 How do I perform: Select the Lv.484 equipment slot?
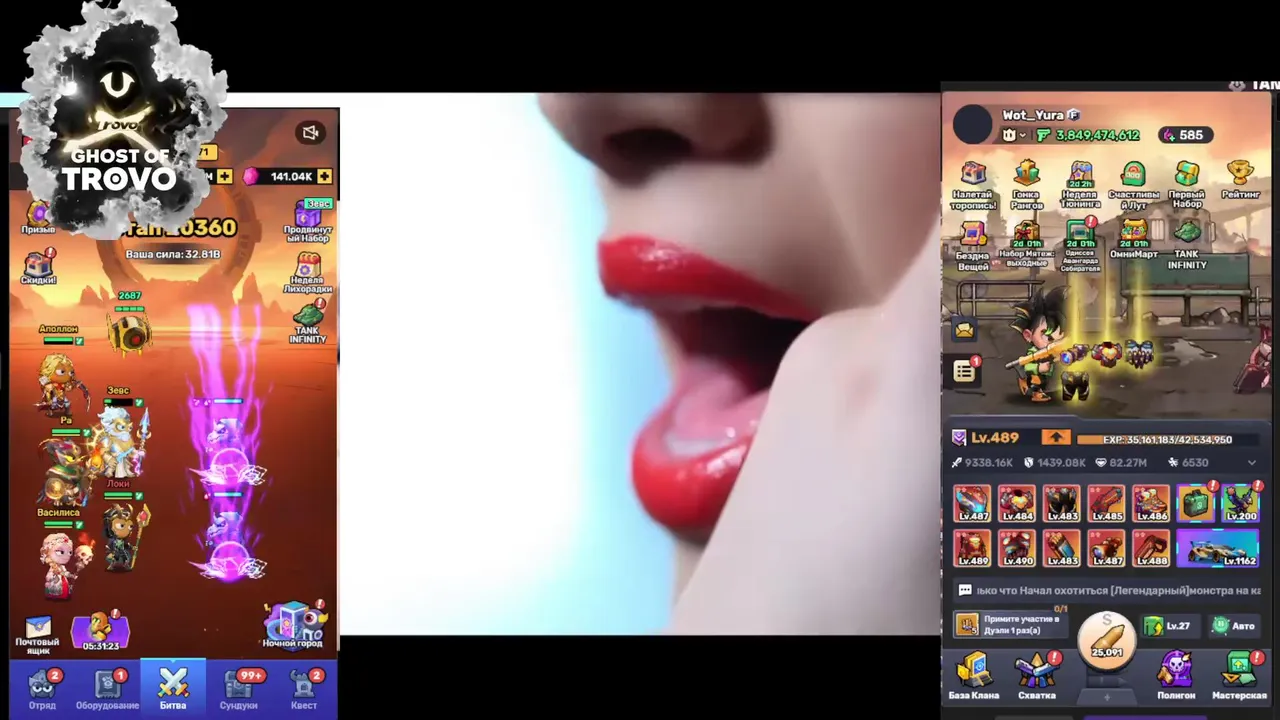pos(1016,503)
